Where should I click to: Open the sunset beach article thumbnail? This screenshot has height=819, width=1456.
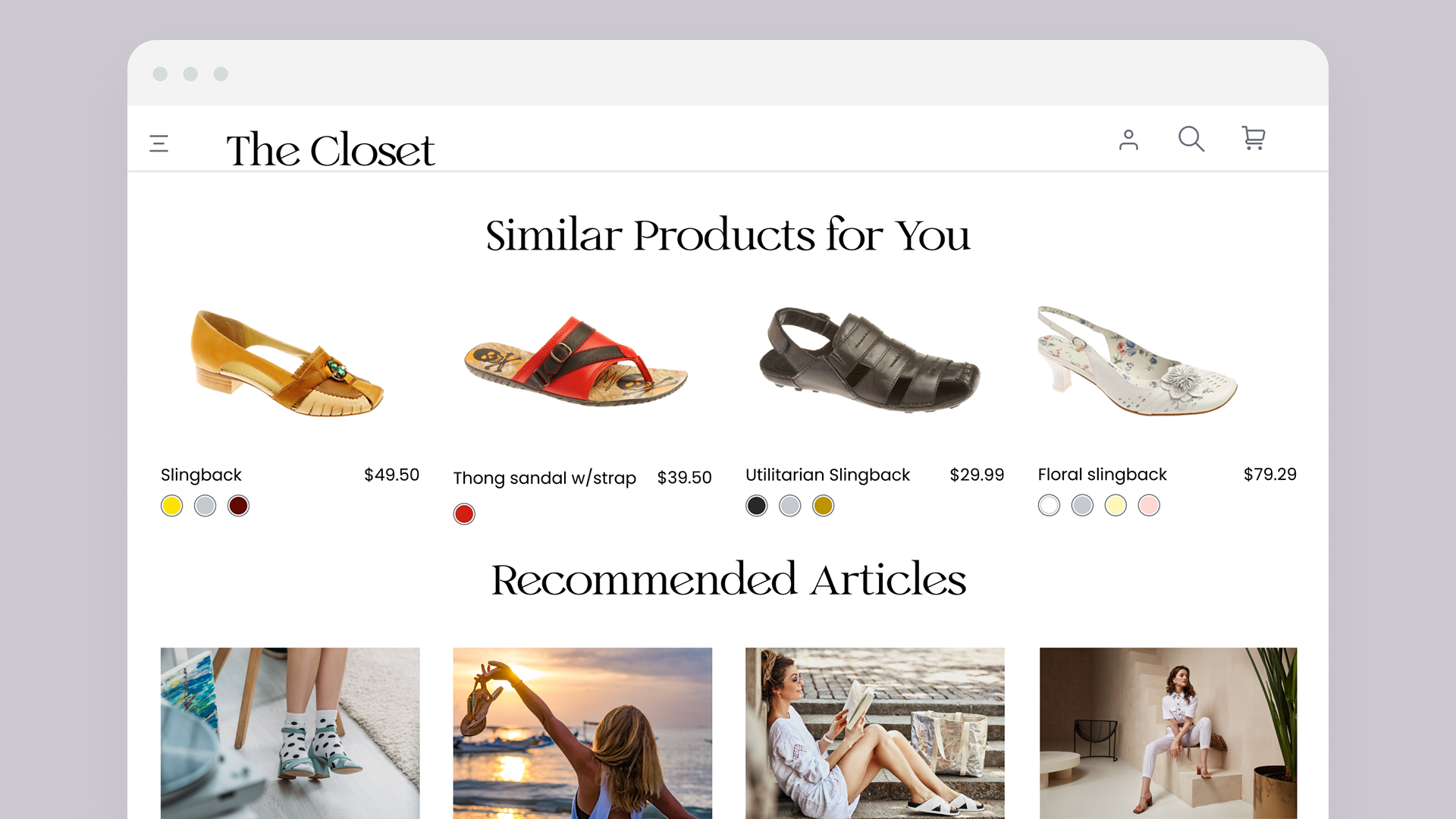coord(582,733)
